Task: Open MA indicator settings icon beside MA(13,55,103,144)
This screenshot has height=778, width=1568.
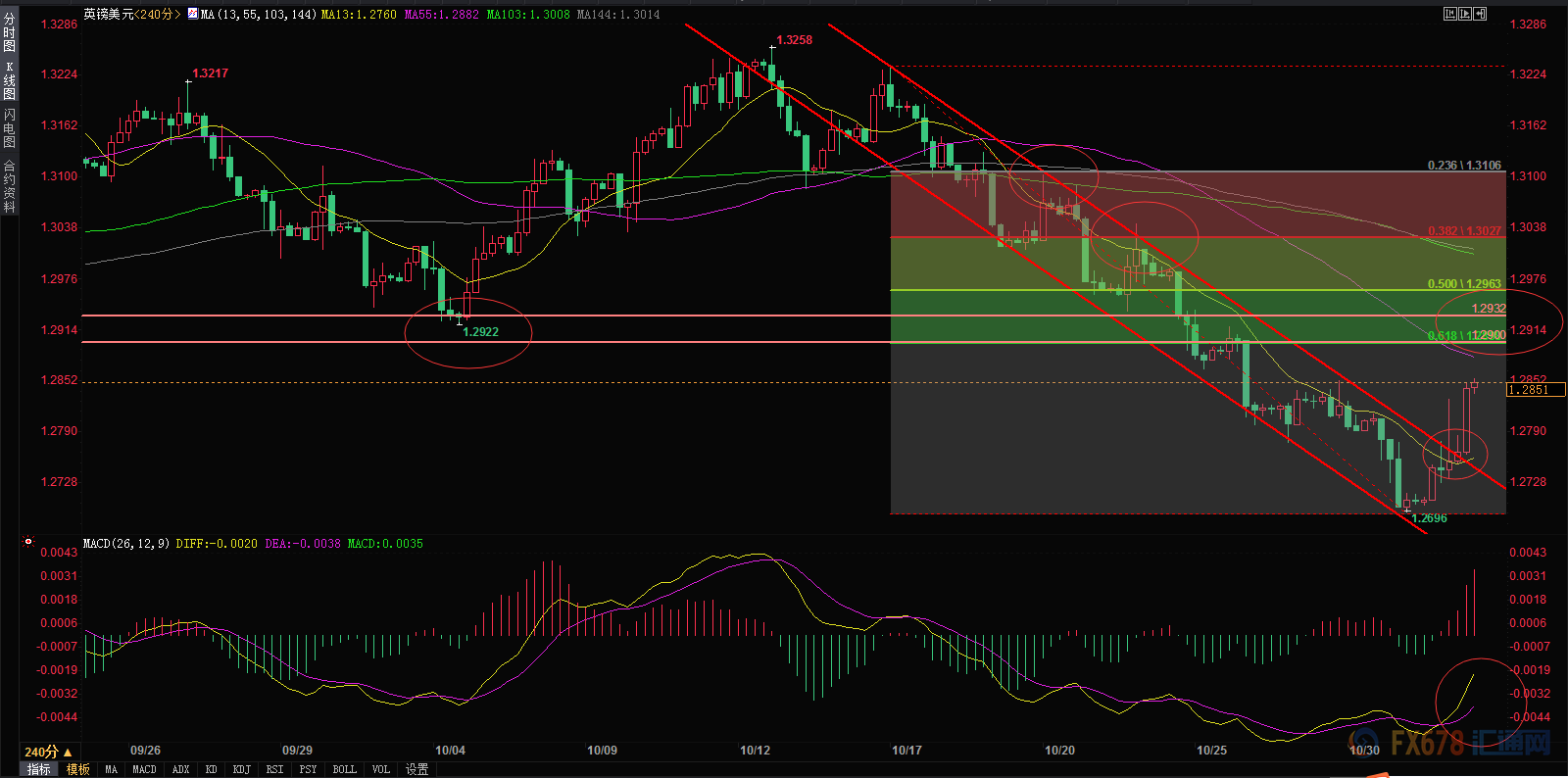Action: point(193,14)
